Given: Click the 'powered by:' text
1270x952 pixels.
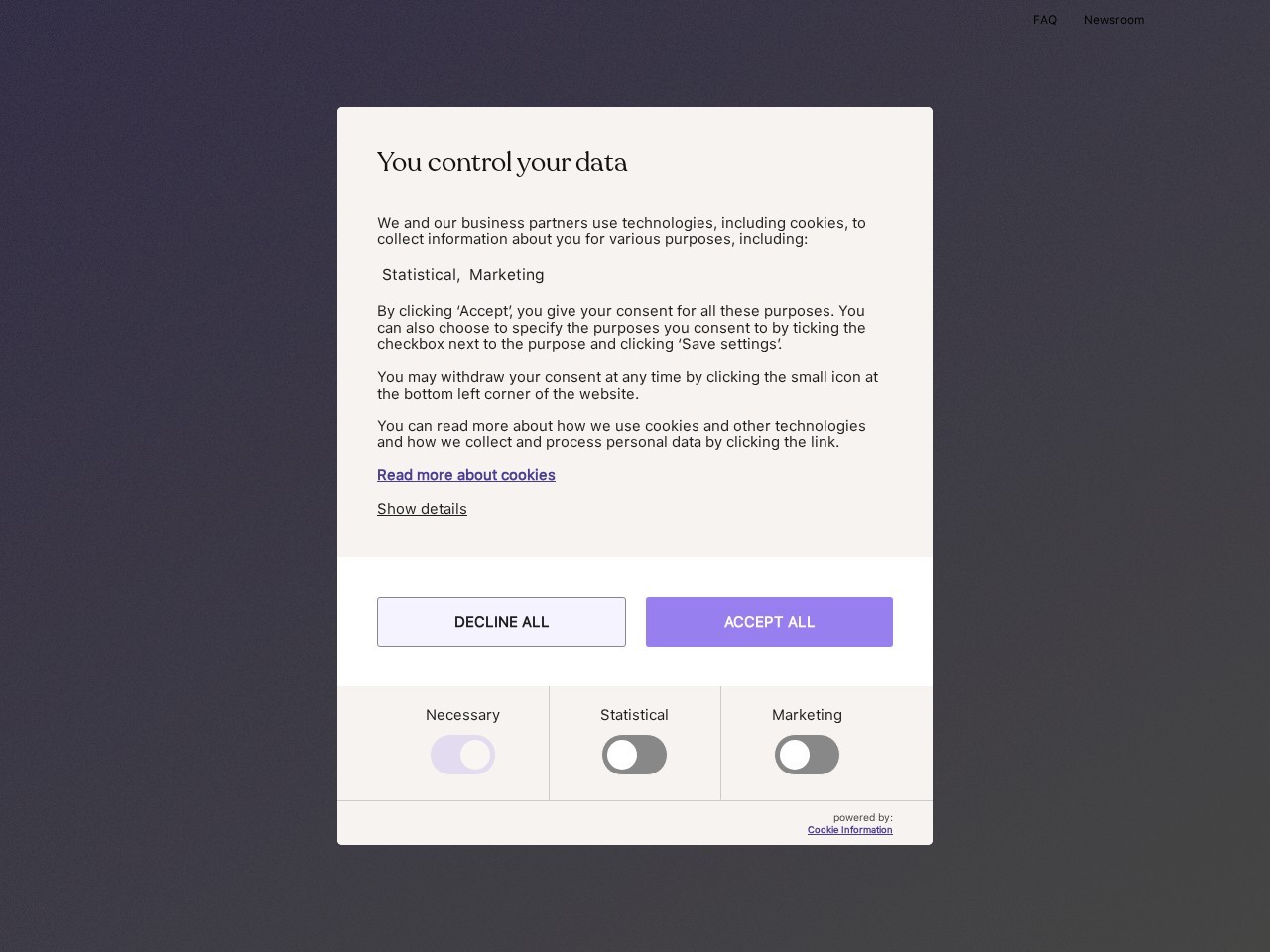Looking at the screenshot, I should [x=863, y=818].
